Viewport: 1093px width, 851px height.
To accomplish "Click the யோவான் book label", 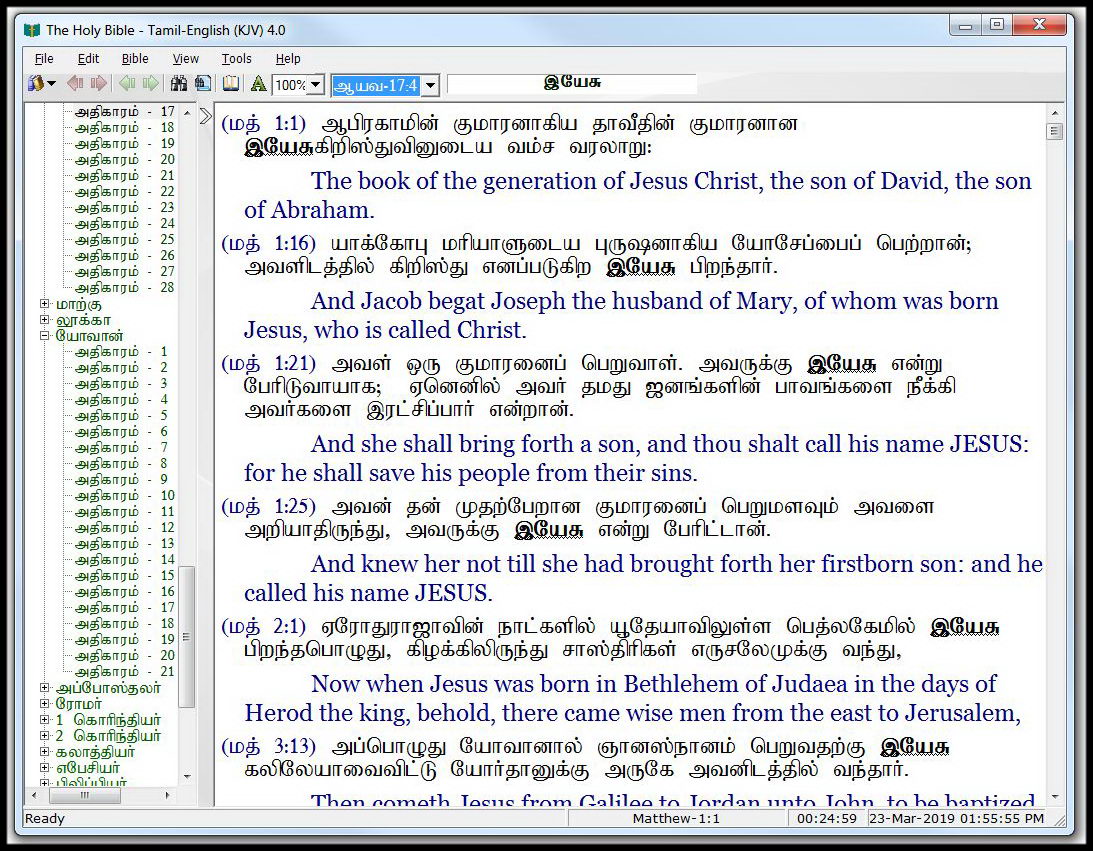I will pos(89,336).
